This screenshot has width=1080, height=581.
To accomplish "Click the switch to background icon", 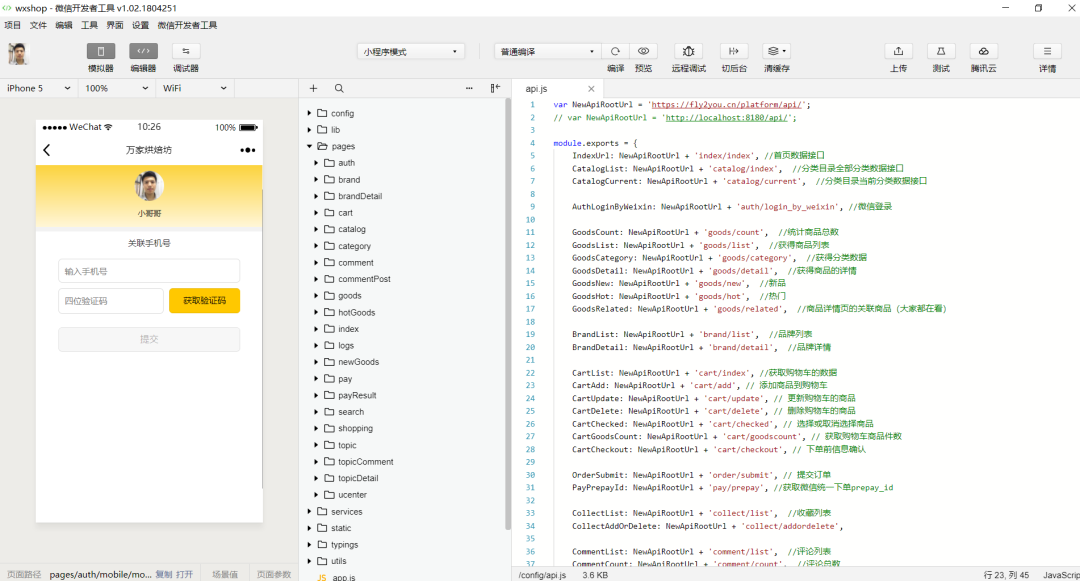I will (x=734, y=51).
